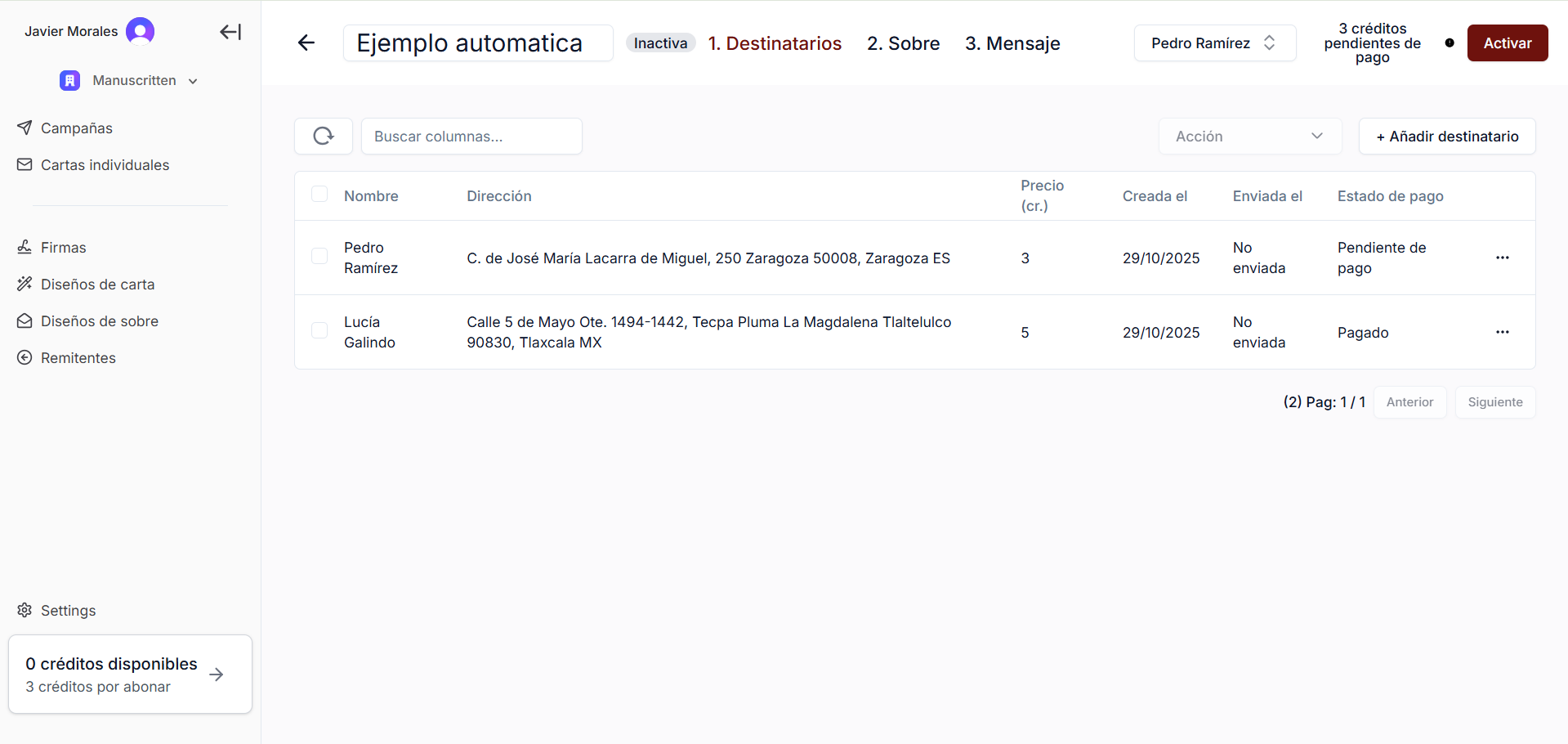The width and height of the screenshot is (1568, 744).
Task: Collapse the sidebar with the arrow icon
Action: coord(230,32)
